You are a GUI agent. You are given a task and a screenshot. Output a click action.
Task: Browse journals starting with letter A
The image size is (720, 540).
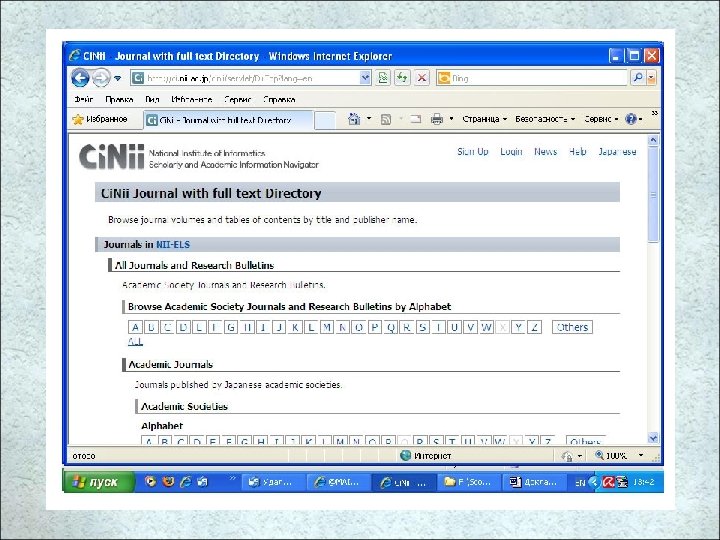[135, 327]
